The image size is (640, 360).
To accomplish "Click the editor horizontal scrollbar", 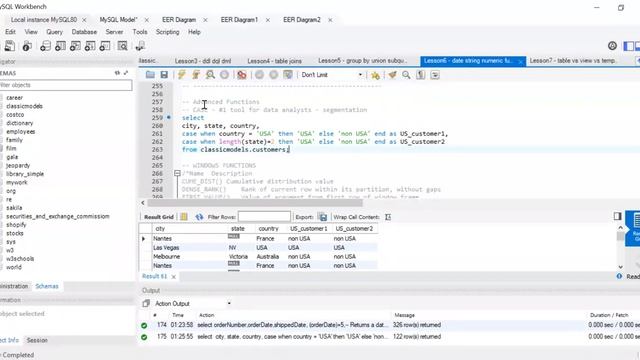I will click(x=255, y=203).
